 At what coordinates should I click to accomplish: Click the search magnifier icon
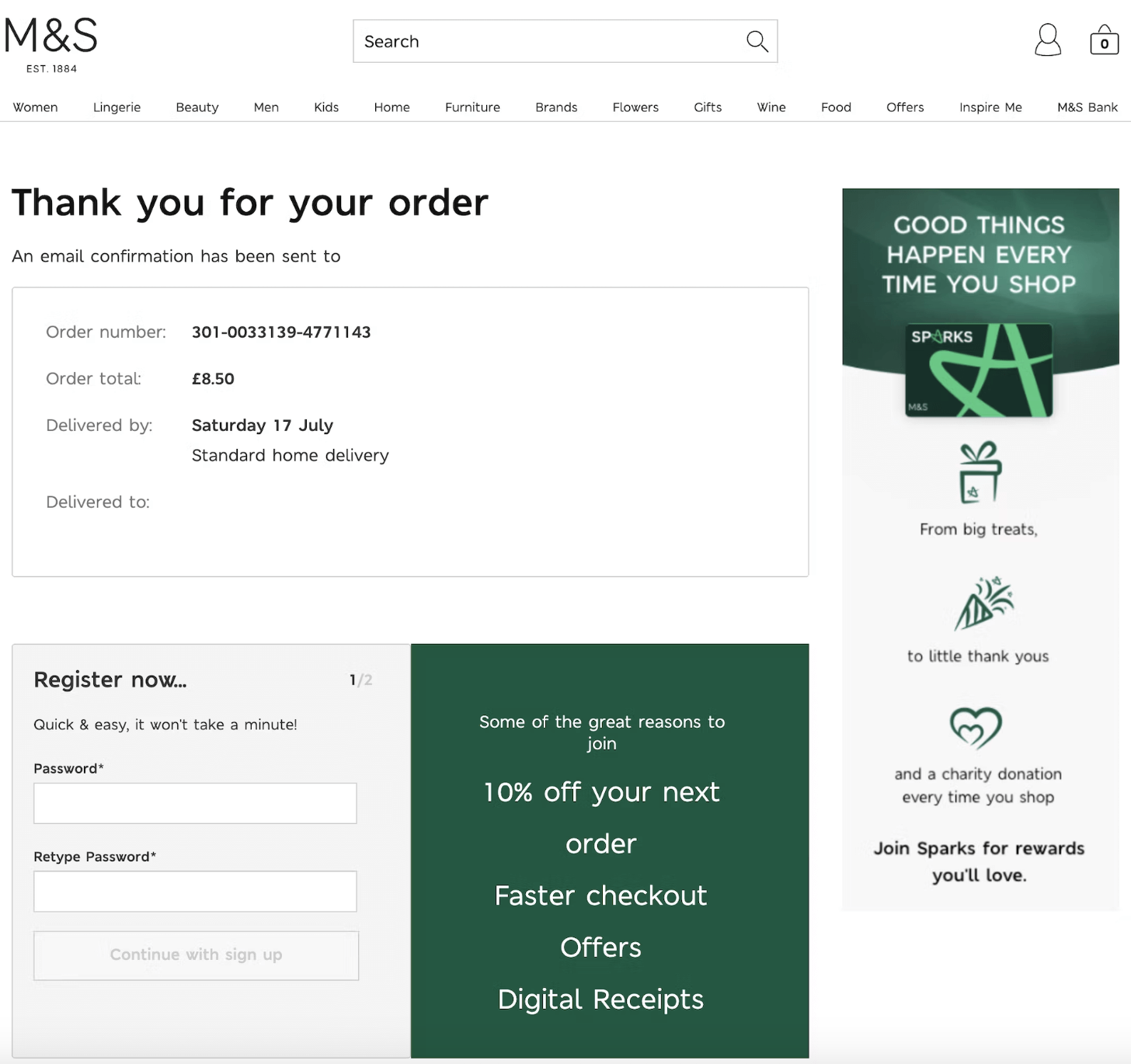(757, 41)
